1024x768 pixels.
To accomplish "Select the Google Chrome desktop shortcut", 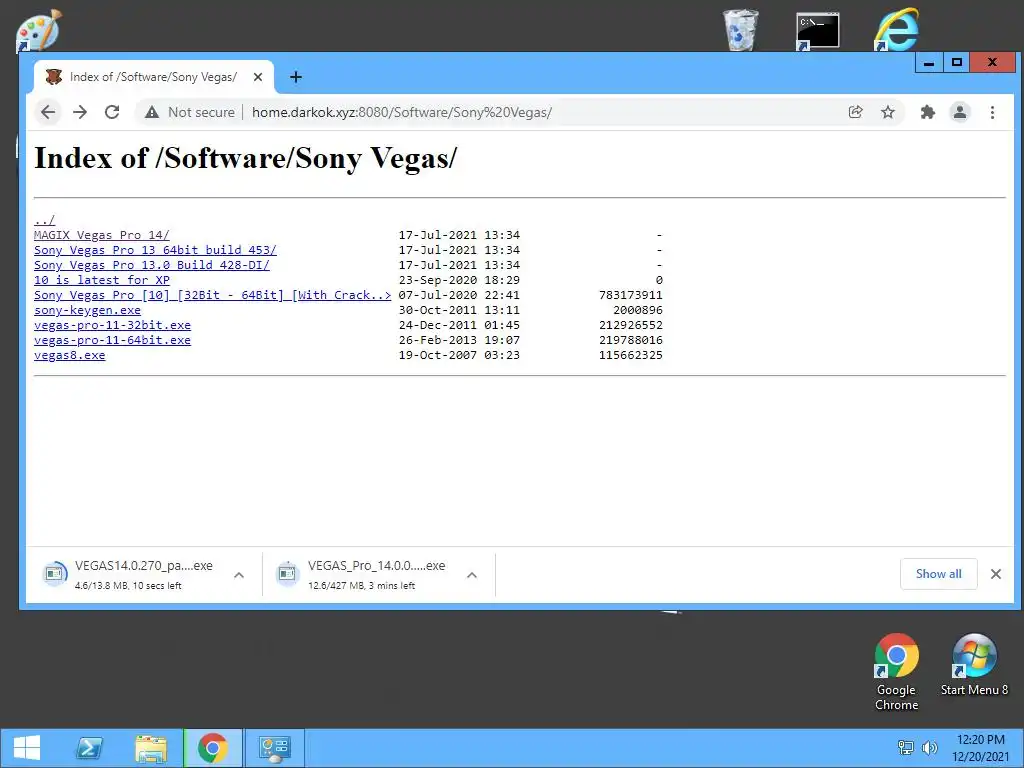I will pyautogui.click(x=896, y=673).
